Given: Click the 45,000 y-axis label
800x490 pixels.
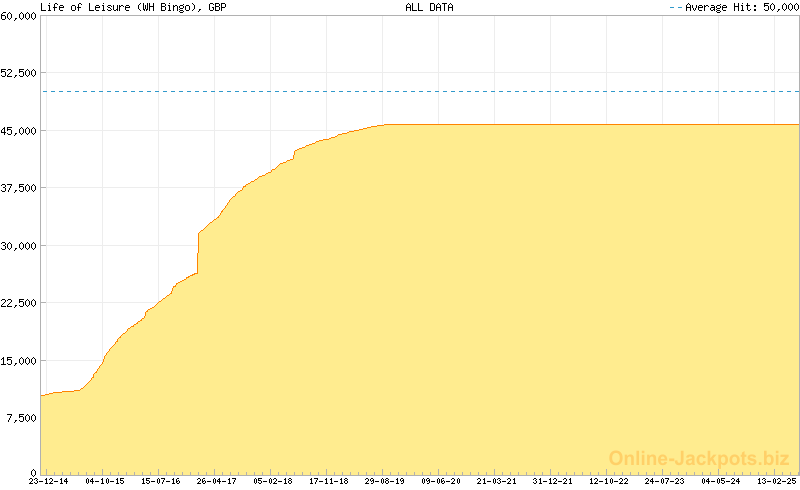Looking at the screenshot, I should click(18, 131).
